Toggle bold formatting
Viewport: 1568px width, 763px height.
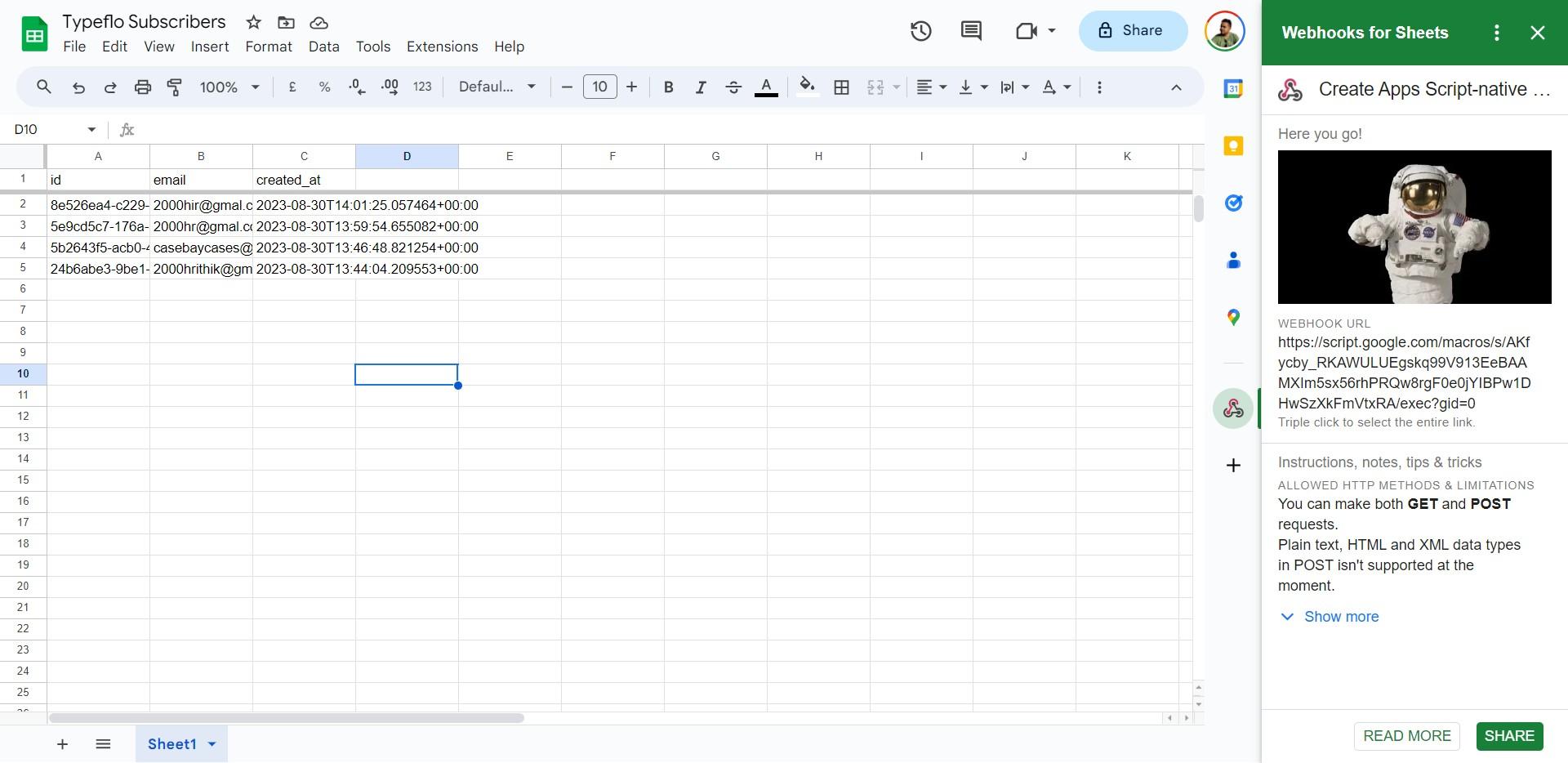(x=668, y=87)
